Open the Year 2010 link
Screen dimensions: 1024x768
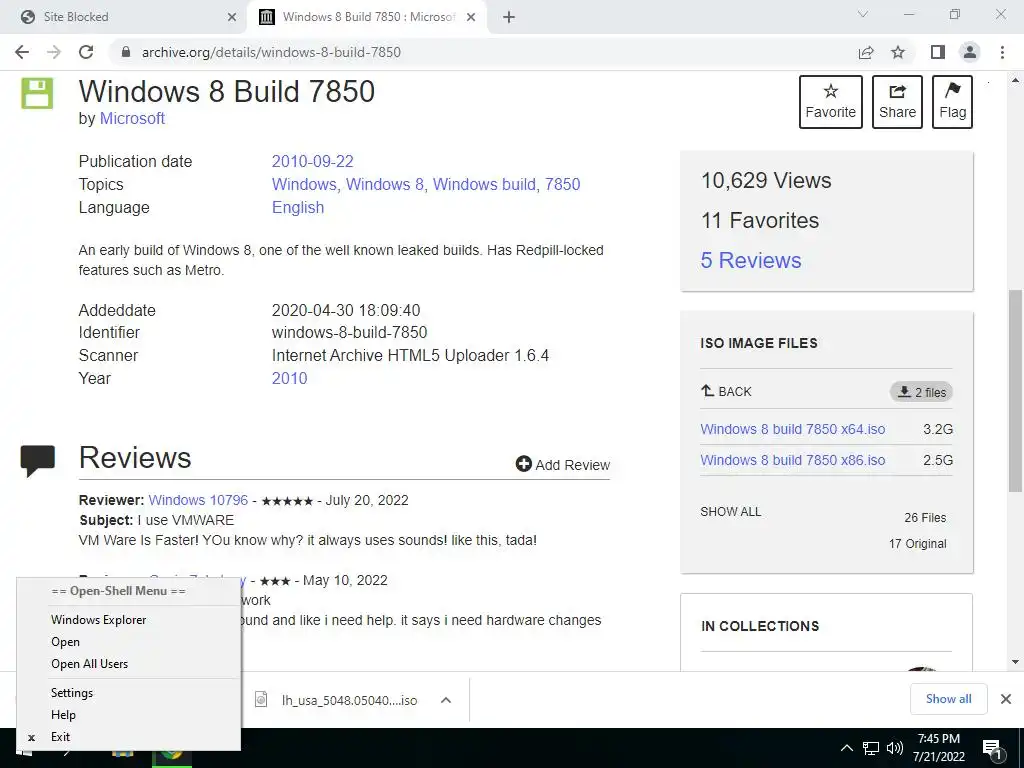coord(289,378)
